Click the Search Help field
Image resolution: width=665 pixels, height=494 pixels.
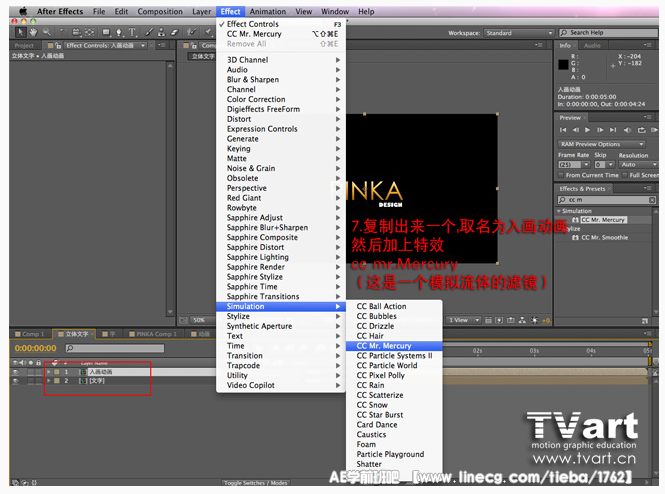click(608, 33)
